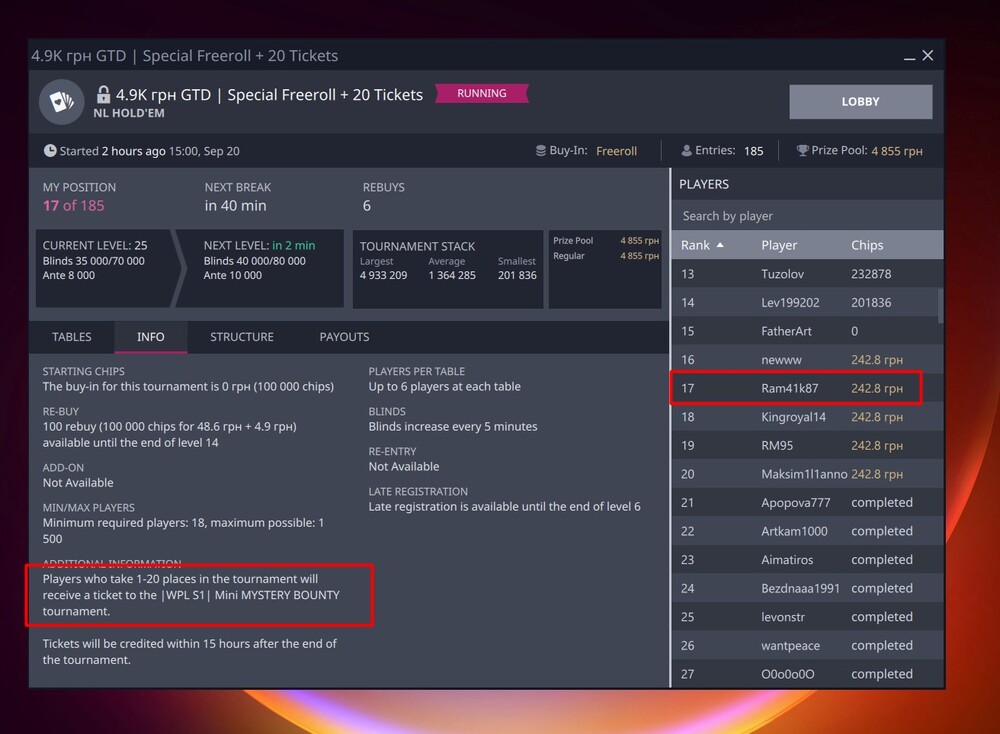Focus the Search by player field
Viewport: 1000px width, 734px height.
(x=806, y=216)
